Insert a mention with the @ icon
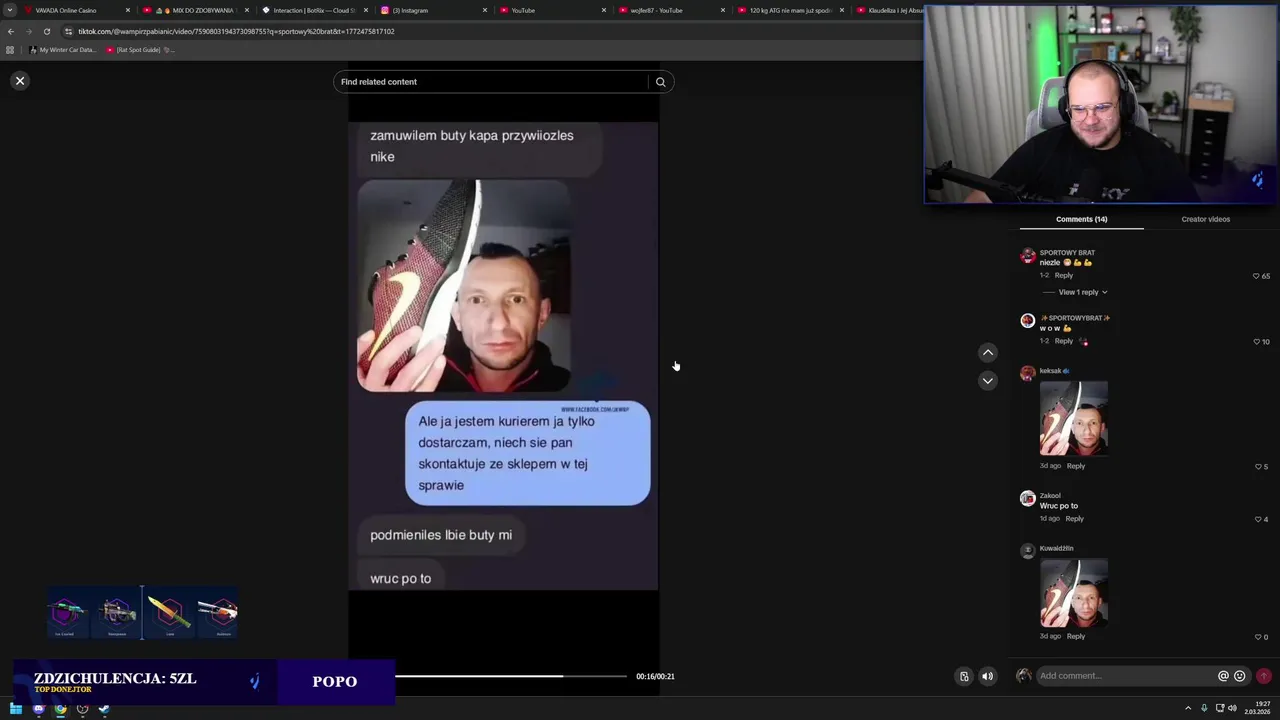Screen dimensions: 1280x720 click(x=1223, y=676)
